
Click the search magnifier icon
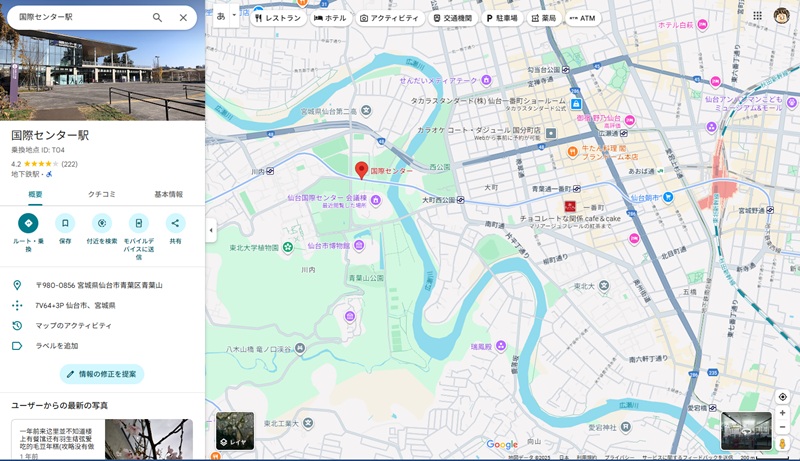click(x=157, y=17)
